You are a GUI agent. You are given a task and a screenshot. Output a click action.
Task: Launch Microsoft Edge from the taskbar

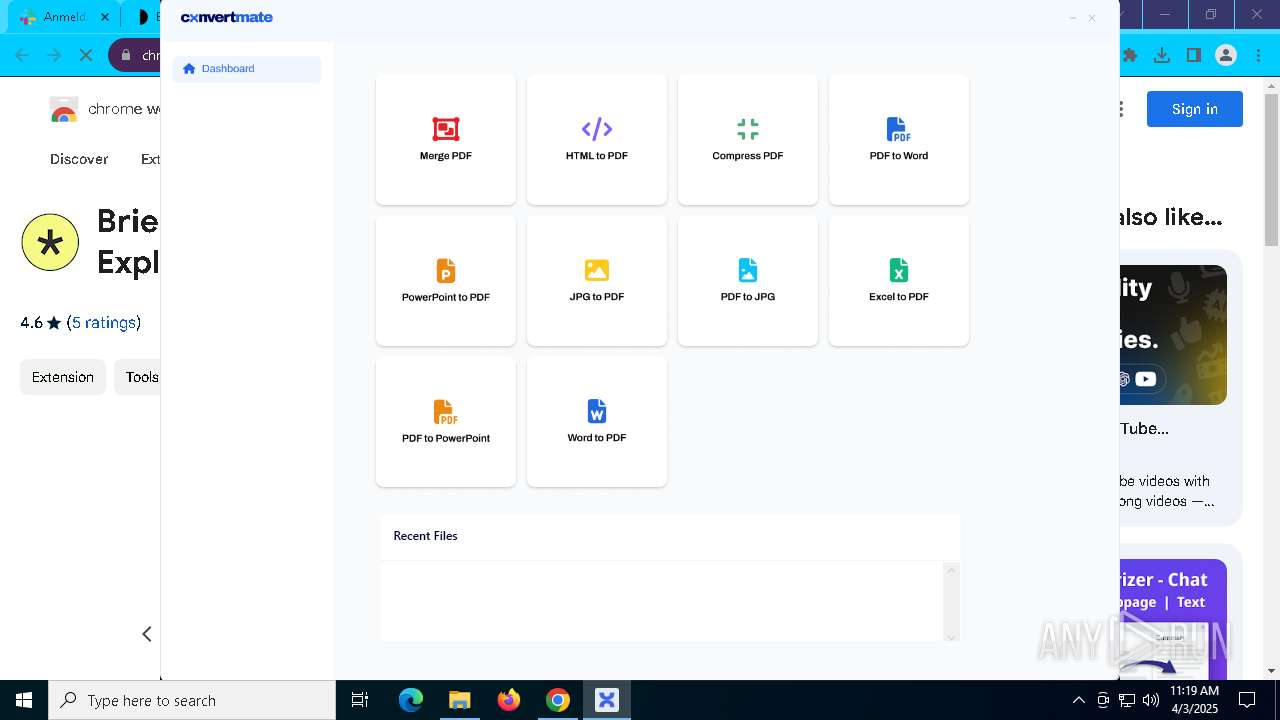click(411, 700)
